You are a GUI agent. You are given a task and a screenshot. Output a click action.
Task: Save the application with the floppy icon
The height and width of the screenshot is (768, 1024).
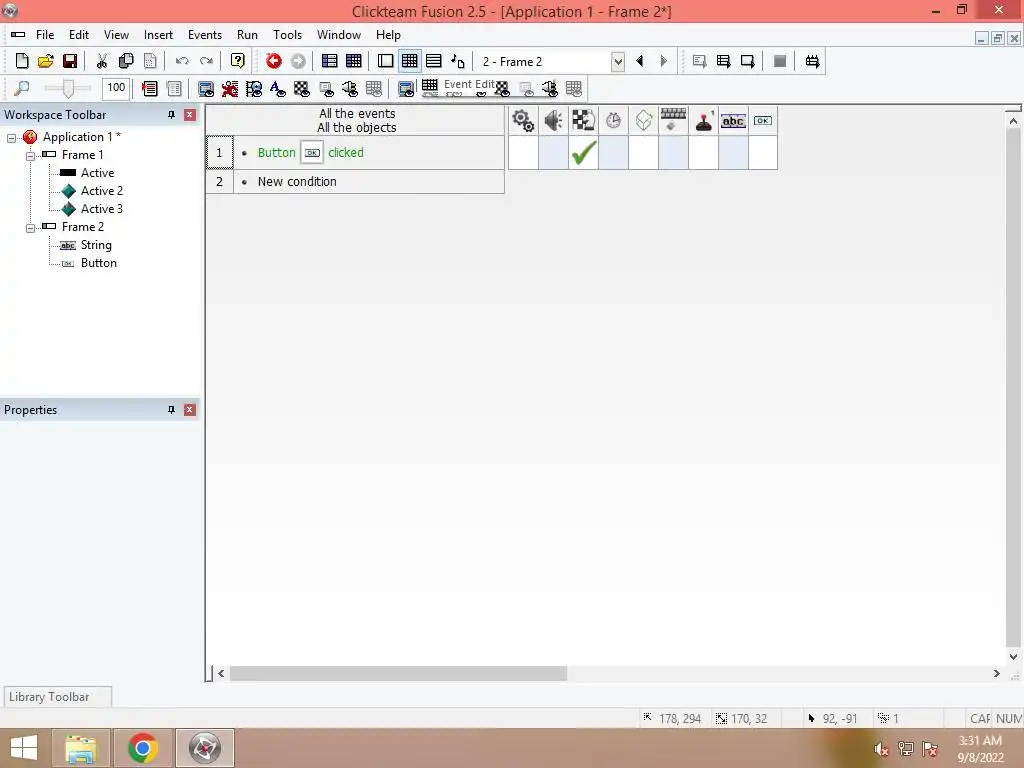[x=70, y=61]
